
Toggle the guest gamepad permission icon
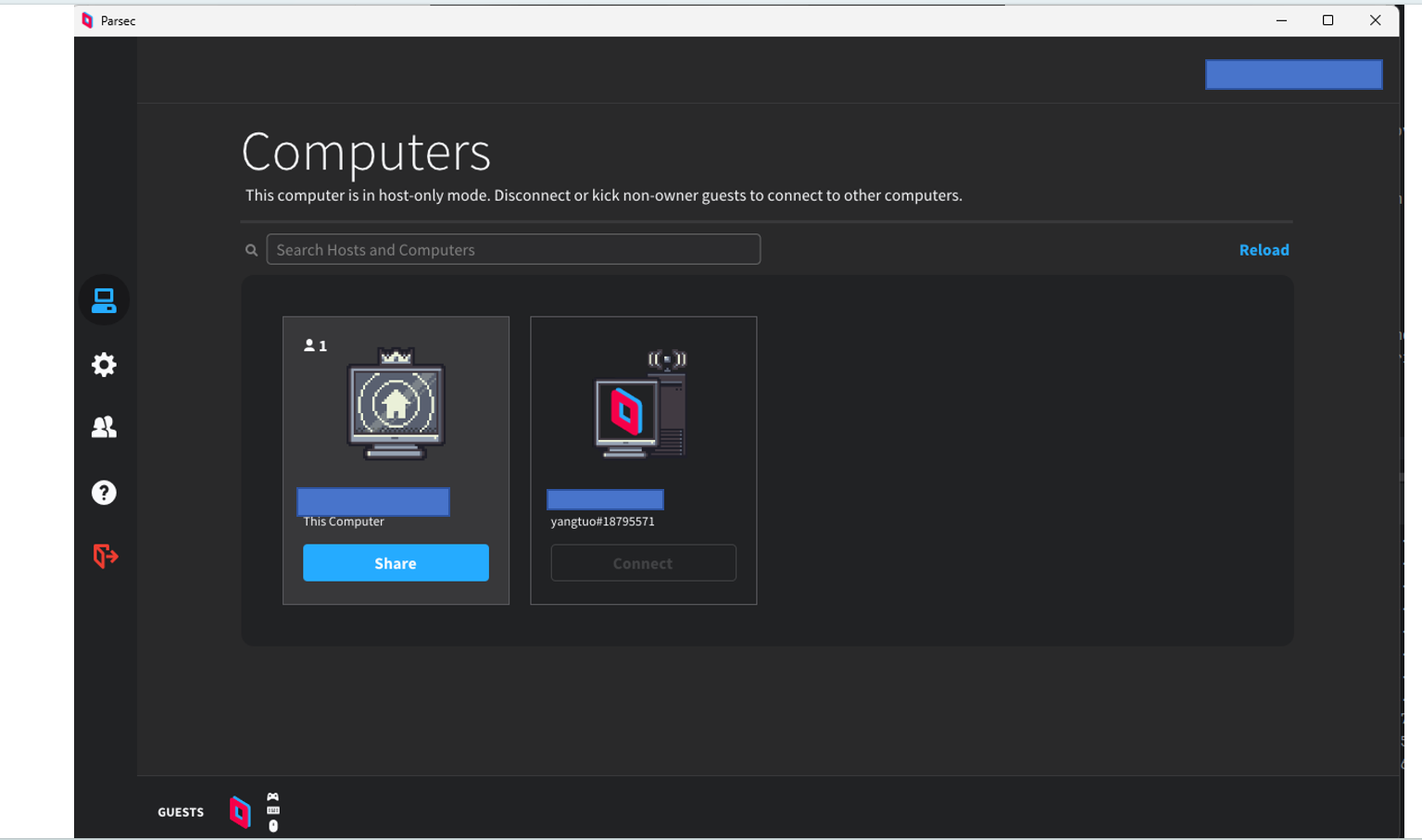(x=272, y=796)
